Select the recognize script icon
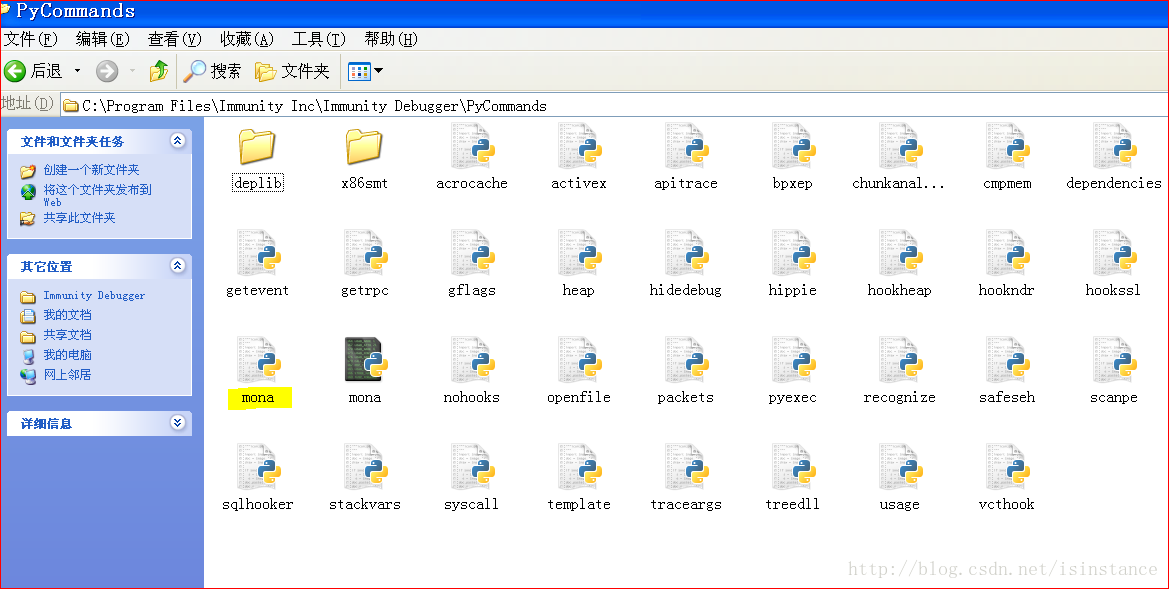 (900, 360)
